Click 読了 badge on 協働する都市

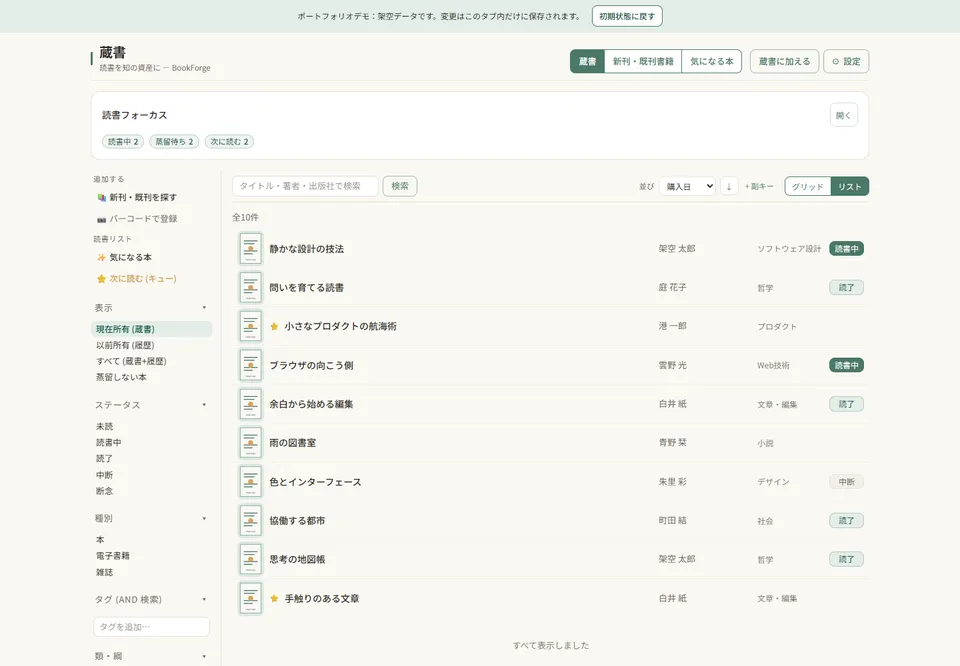pyautogui.click(x=847, y=520)
